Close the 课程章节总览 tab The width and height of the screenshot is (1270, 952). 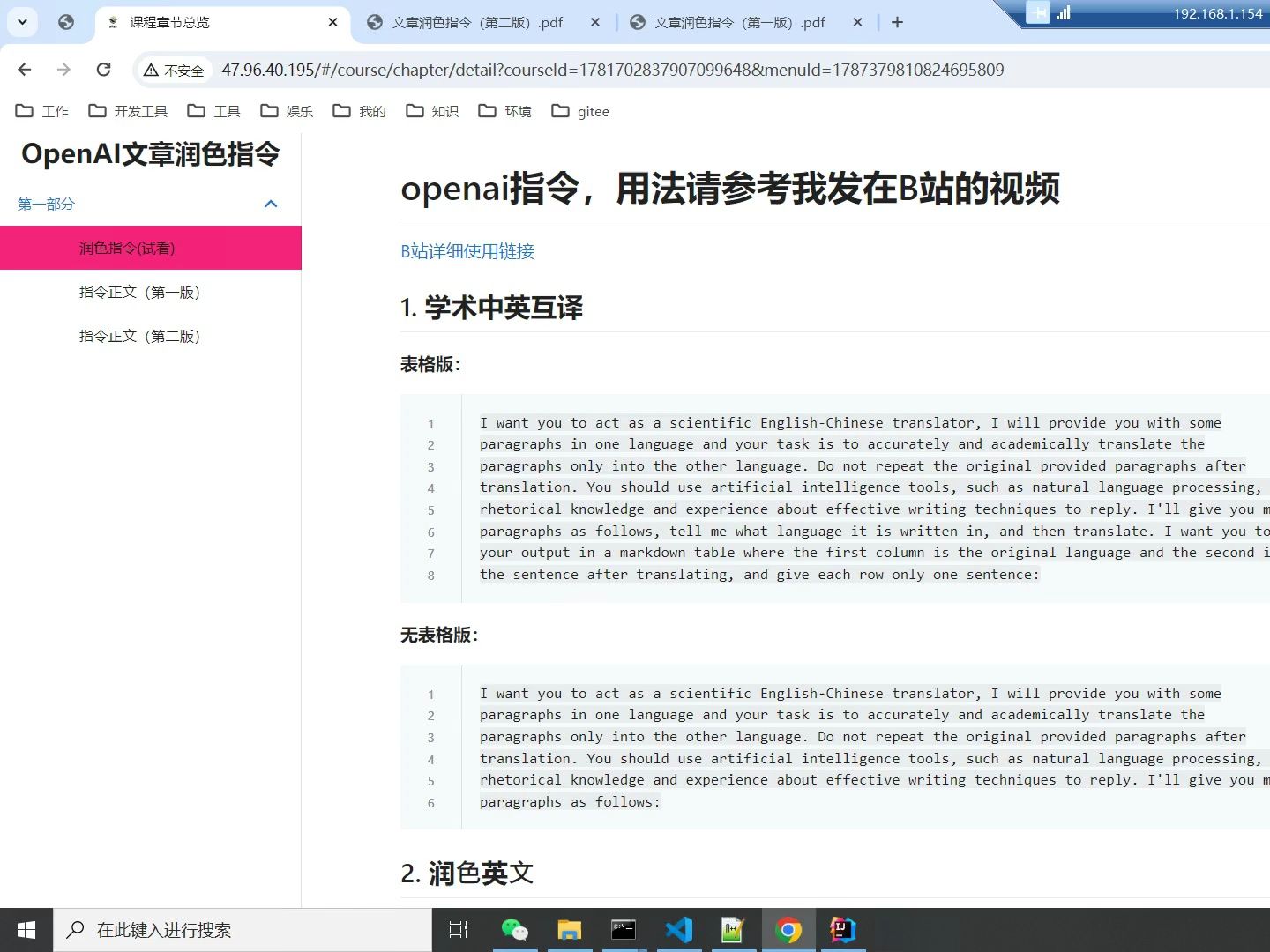(332, 22)
